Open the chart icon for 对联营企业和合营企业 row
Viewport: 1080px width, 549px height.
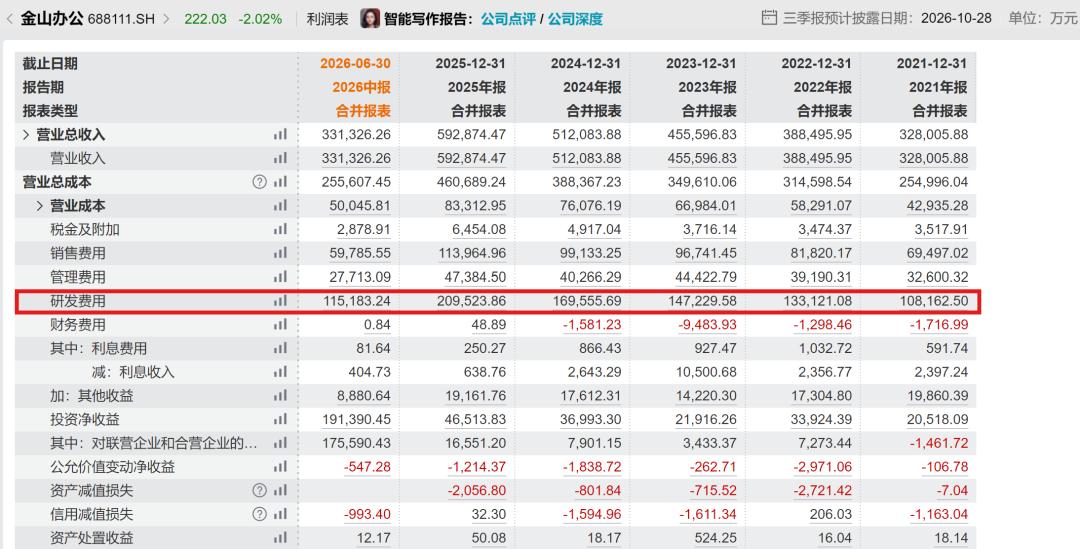click(x=280, y=443)
